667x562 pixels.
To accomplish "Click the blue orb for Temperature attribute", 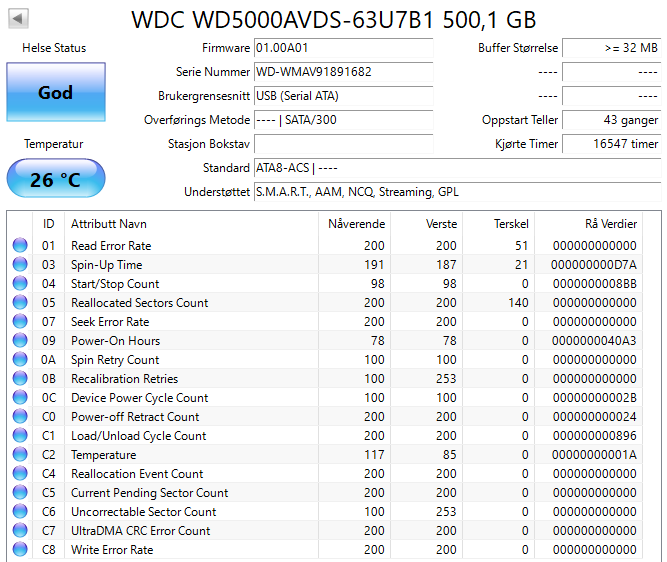I will click(20, 455).
